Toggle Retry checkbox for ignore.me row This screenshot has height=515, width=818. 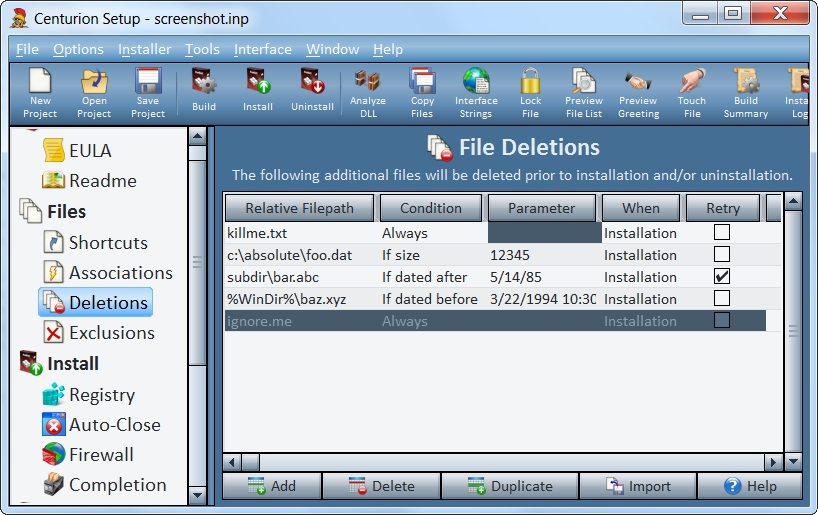point(722,320)
